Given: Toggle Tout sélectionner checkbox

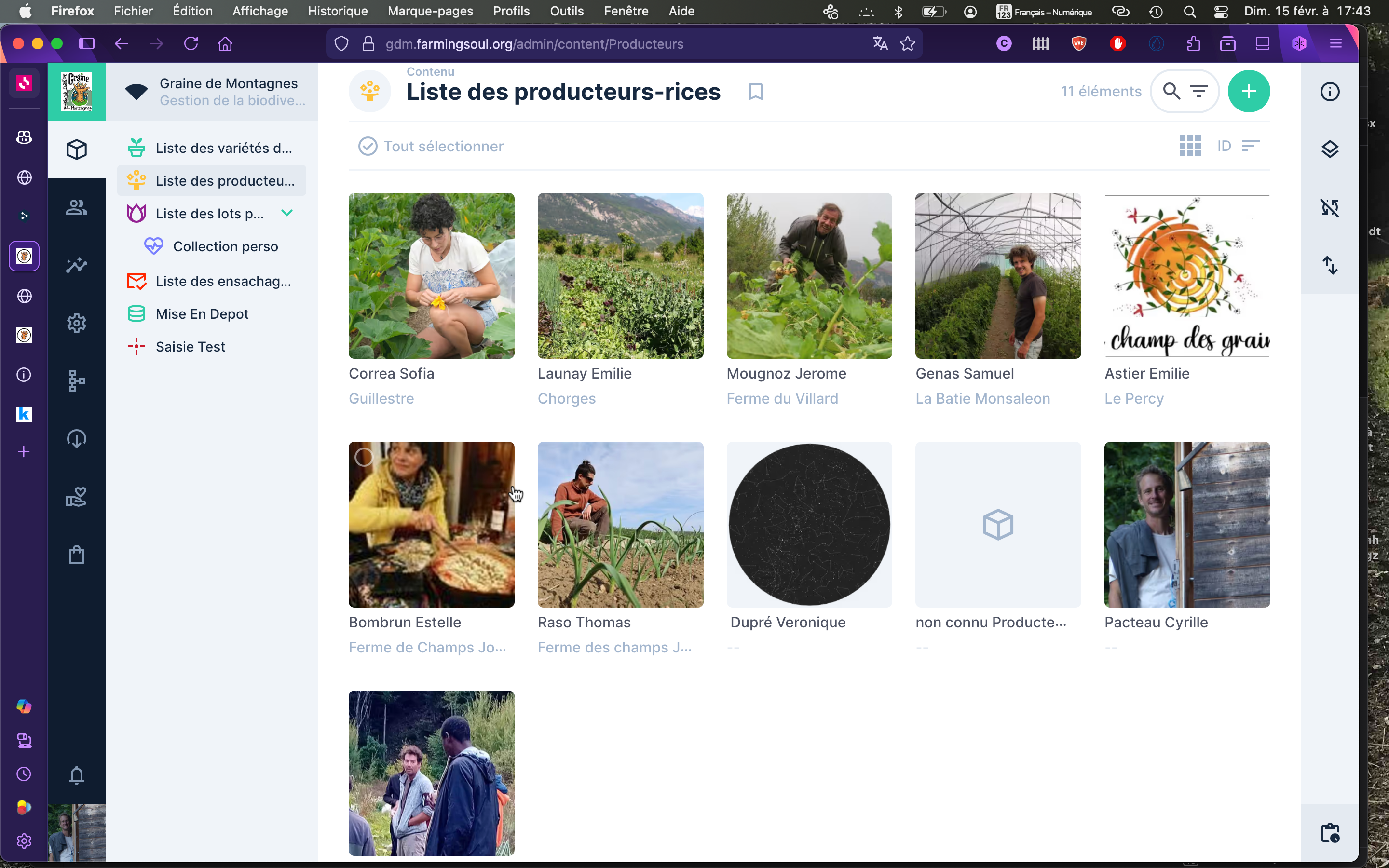Looking at the screenshot, I should click(368, 147).
